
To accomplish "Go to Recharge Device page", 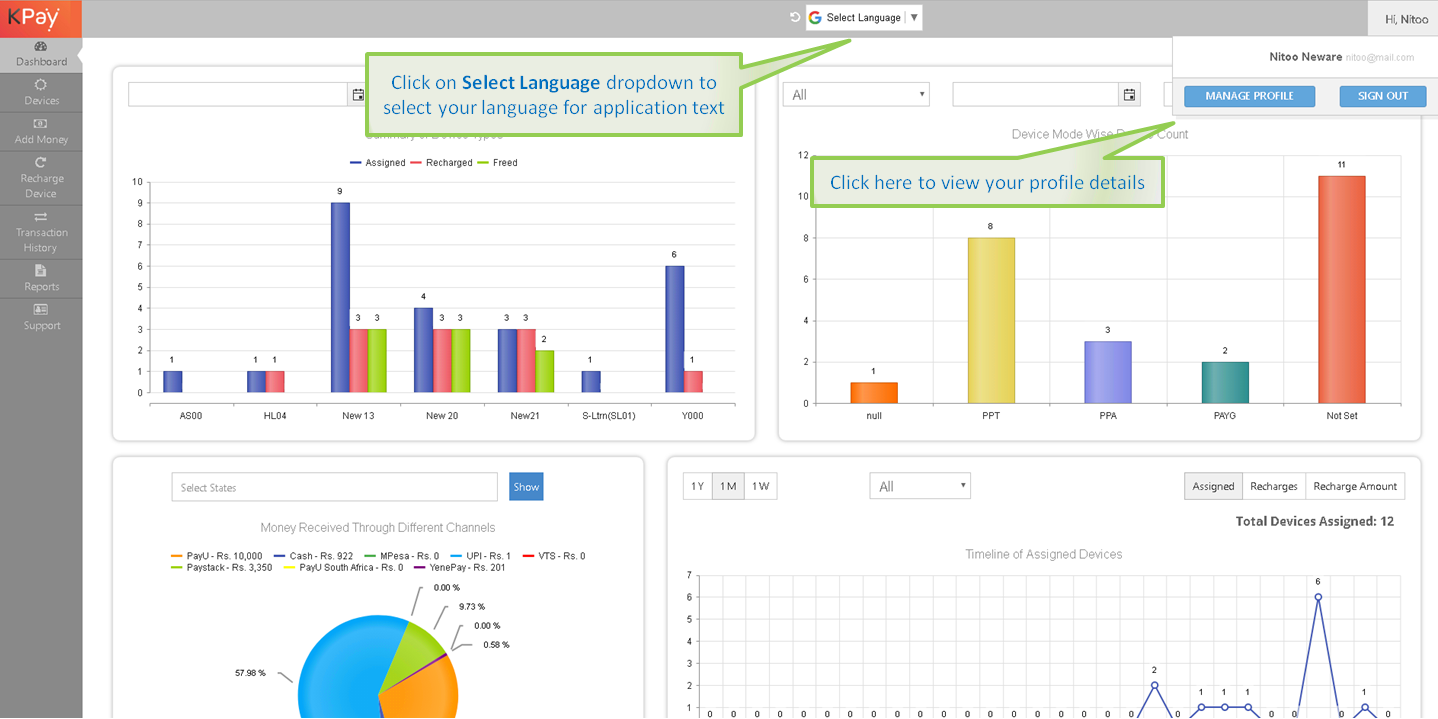I will (x=41, y=177).
